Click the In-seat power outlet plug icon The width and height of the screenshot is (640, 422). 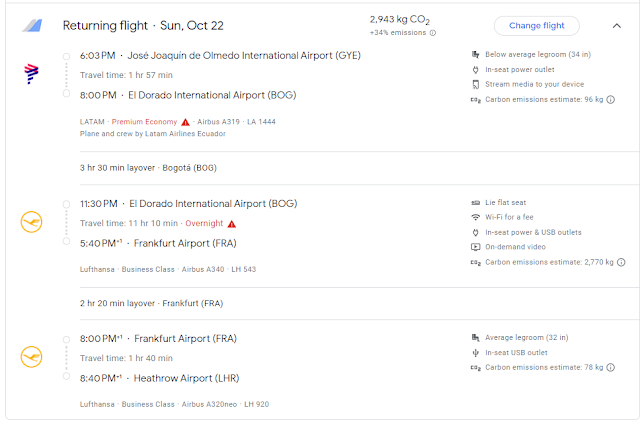point(475,69)
